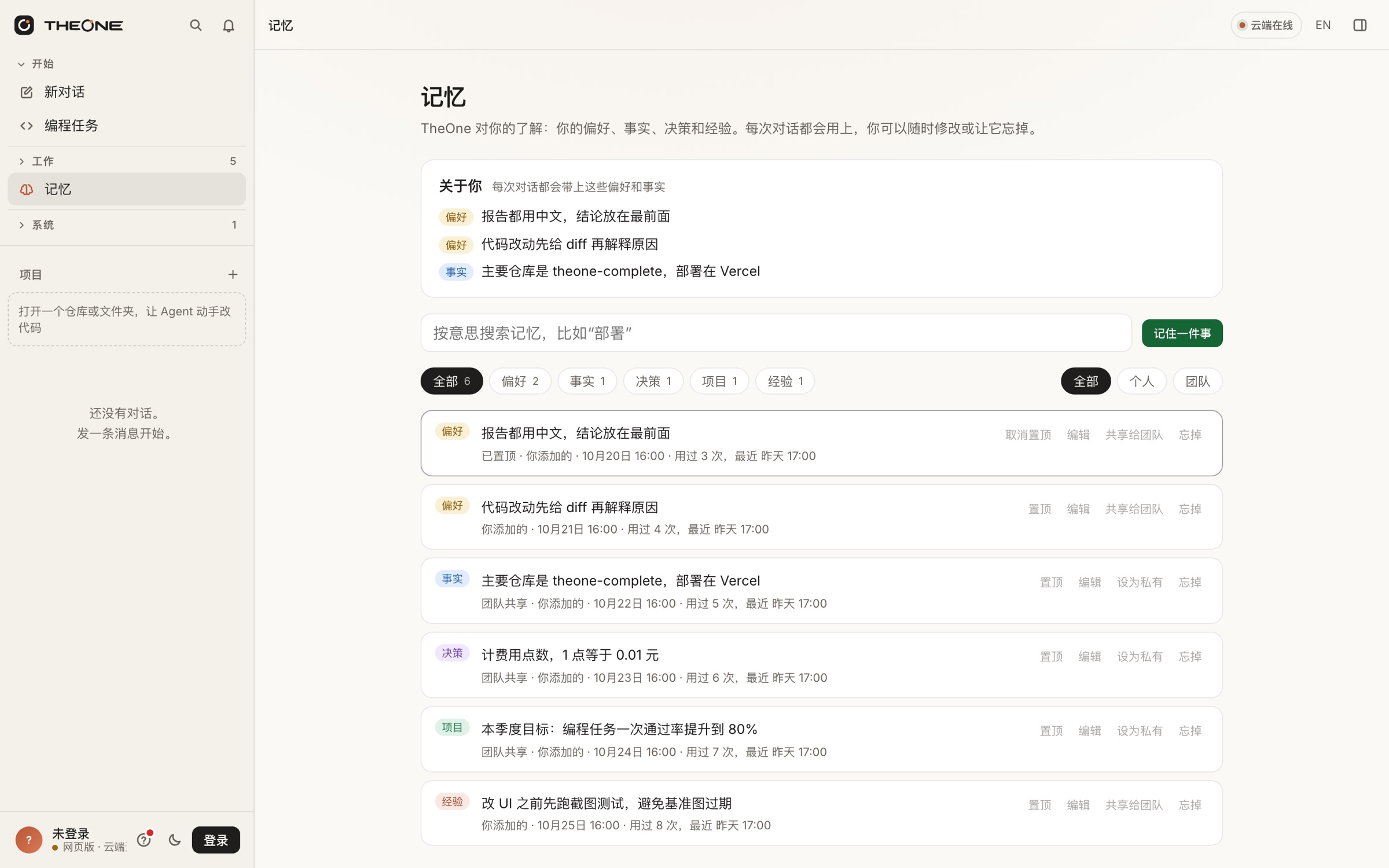Set 计费用点数 memory as private
The height and width of the screenshot is (868, 1389).
pyautogui.click(x=1140, y=657)
